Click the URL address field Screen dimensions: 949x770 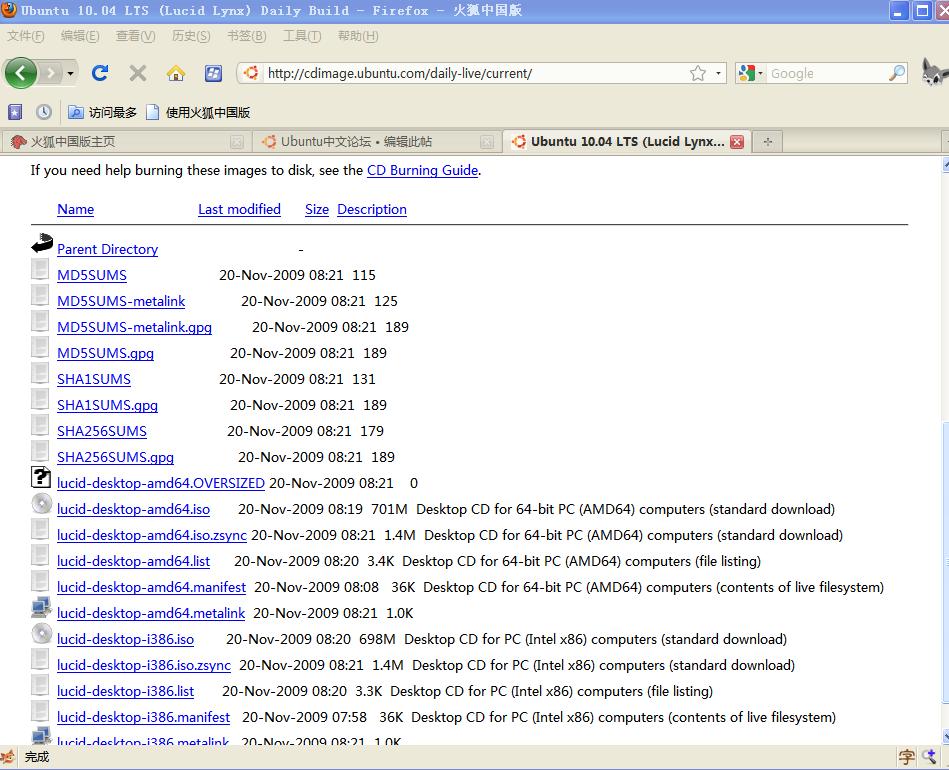(474, 73)
